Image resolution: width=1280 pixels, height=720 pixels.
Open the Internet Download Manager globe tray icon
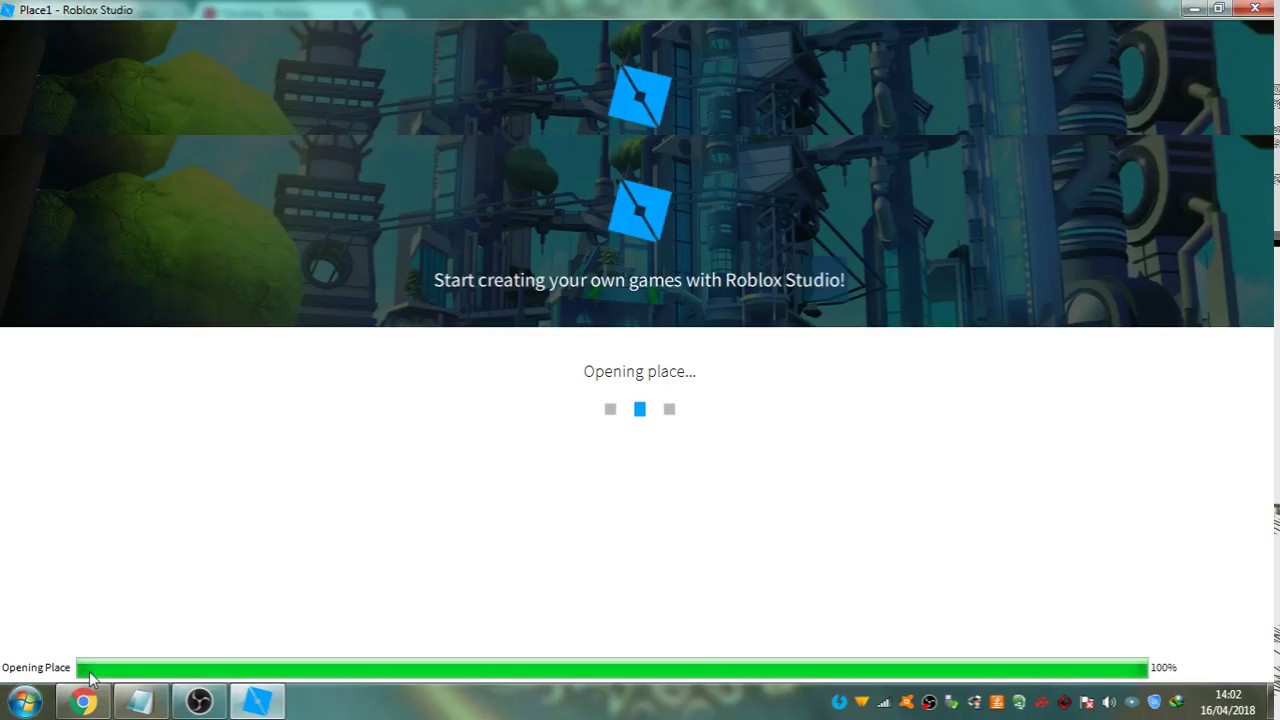[1176, 702]
